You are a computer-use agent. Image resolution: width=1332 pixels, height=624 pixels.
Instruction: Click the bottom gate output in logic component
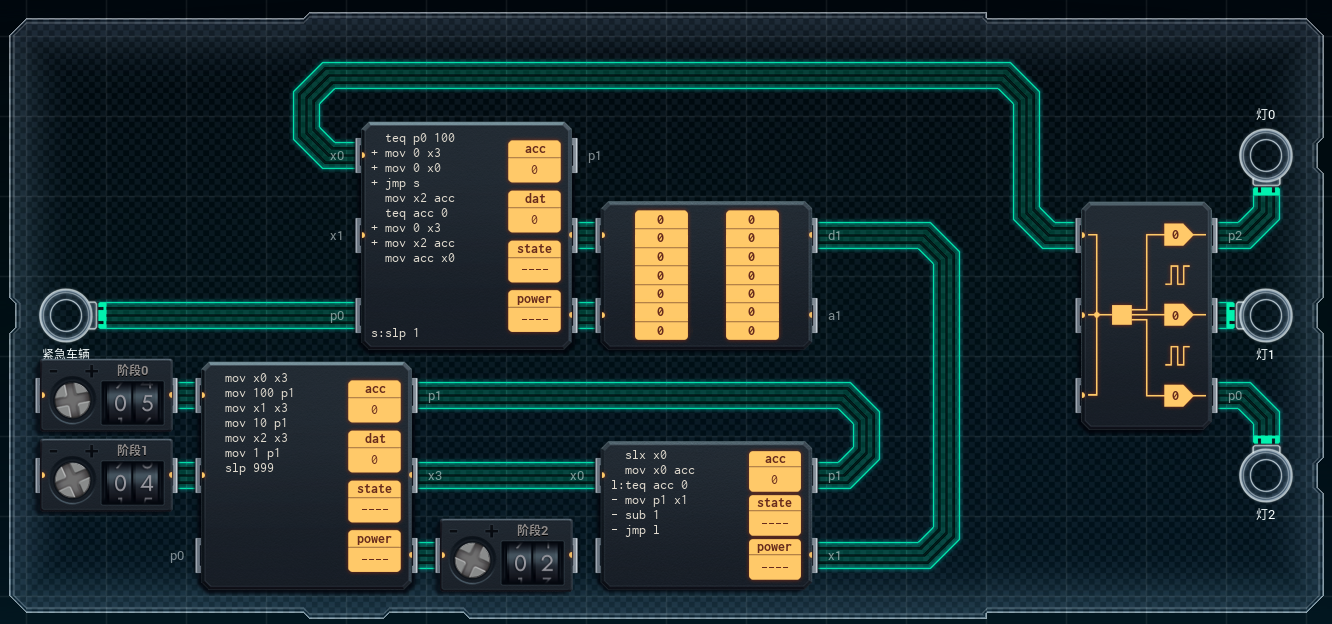click(1178, 395)
